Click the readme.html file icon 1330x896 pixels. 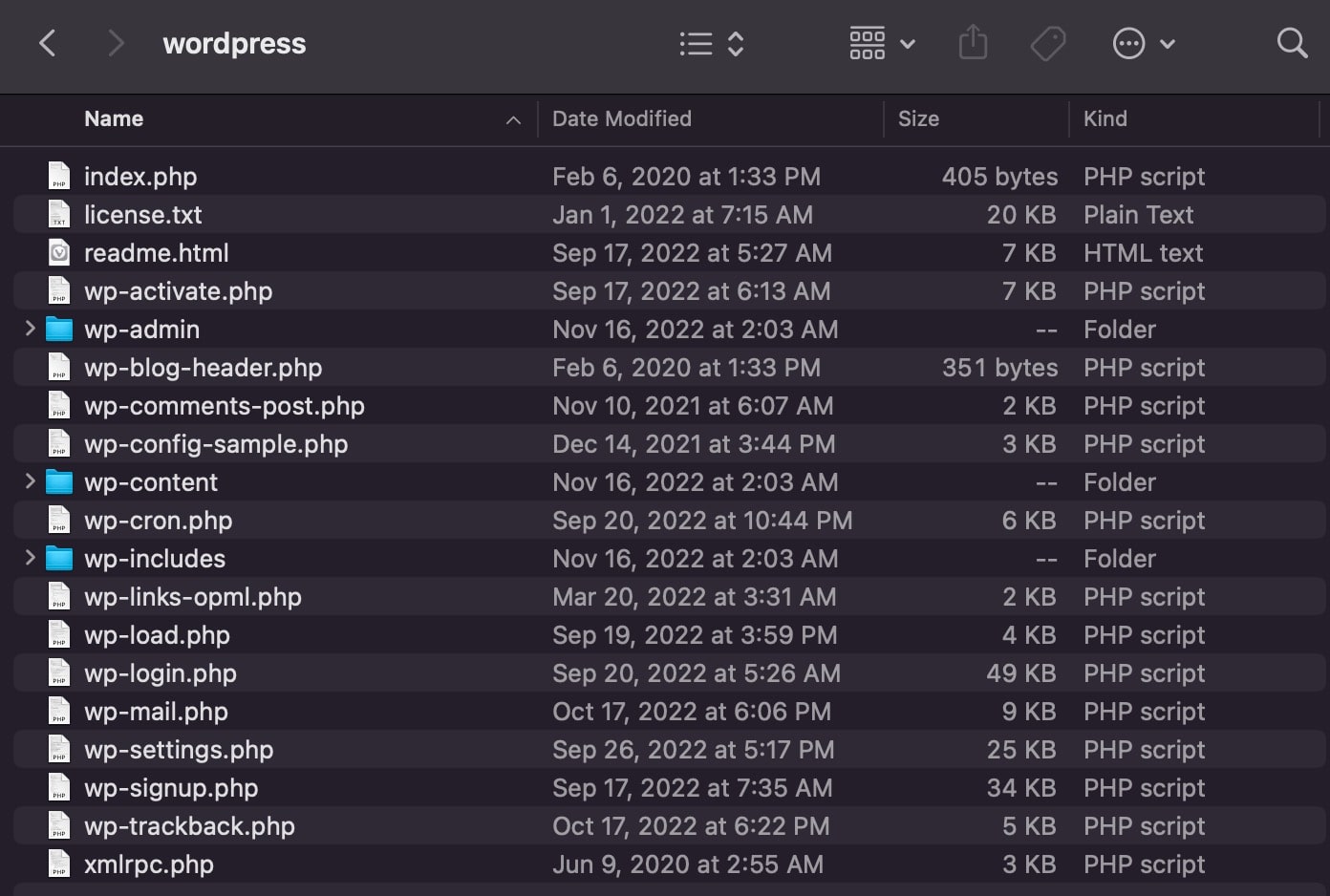tap(59, 252)
